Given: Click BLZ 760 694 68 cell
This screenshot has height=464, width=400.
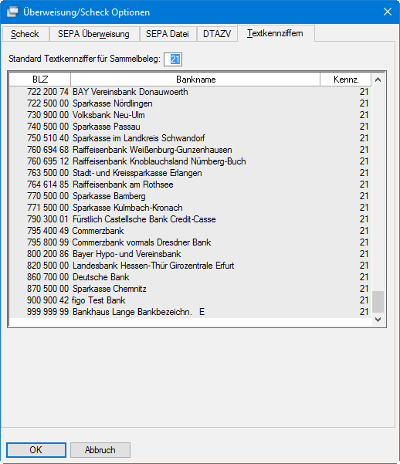Looking at the screenshot, I should pyautogui.click(x=48, y=150).
